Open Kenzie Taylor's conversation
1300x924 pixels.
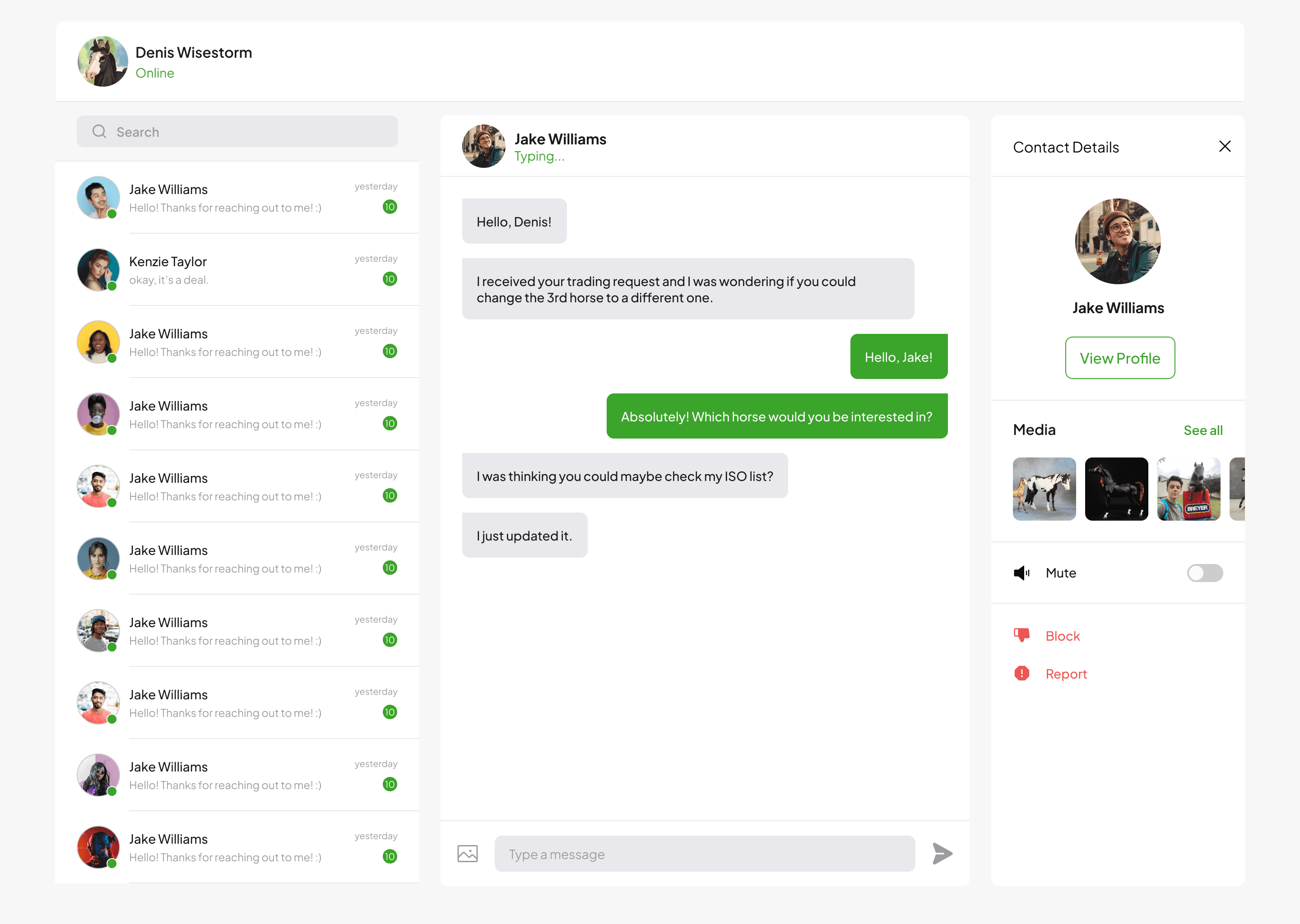coord(237,270)
